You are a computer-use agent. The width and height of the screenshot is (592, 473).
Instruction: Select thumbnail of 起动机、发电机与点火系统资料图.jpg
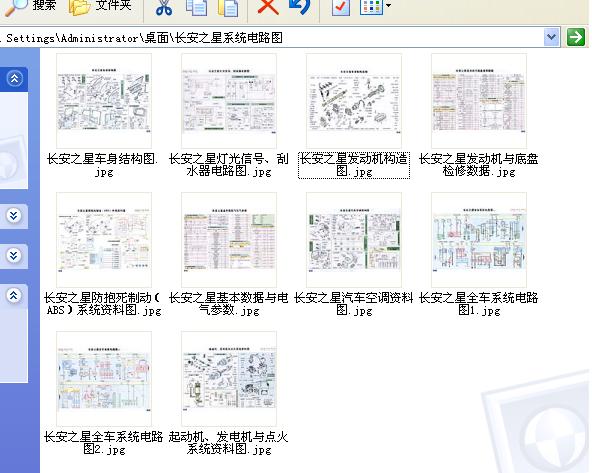(x=229, y=379)
